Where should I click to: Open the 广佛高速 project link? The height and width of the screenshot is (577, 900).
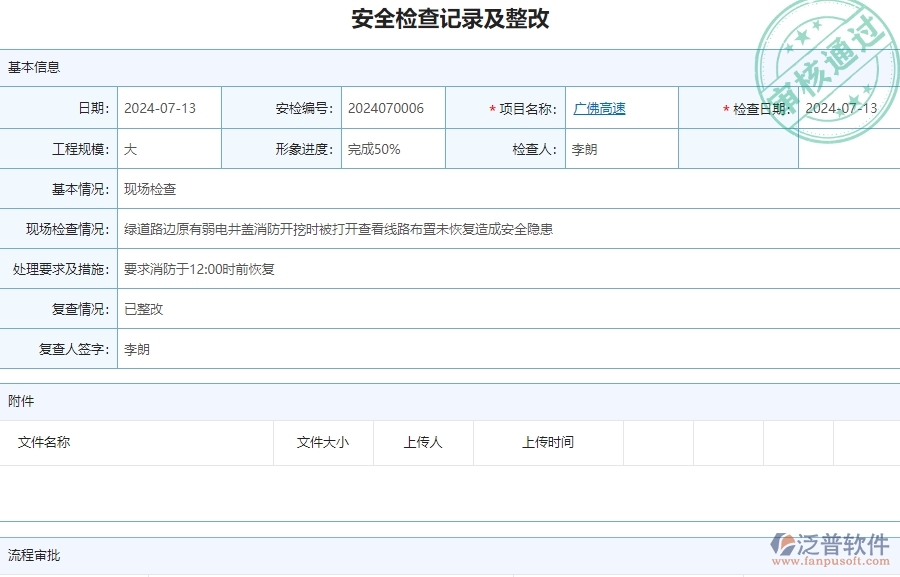pyautogui.click(x=599, y=108)
